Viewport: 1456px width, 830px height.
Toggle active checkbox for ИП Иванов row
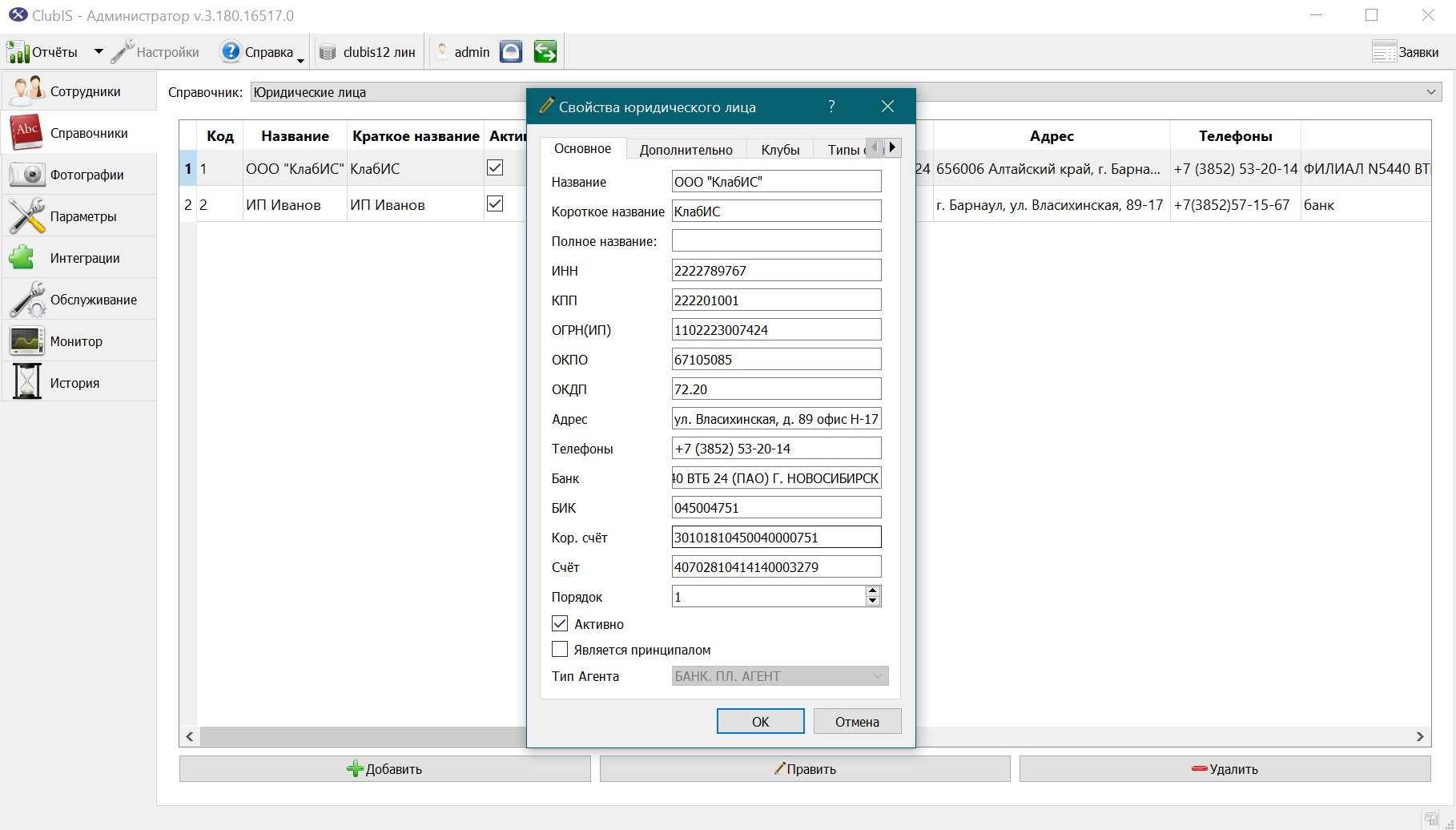pyautogui.click(x=495, y=203)
